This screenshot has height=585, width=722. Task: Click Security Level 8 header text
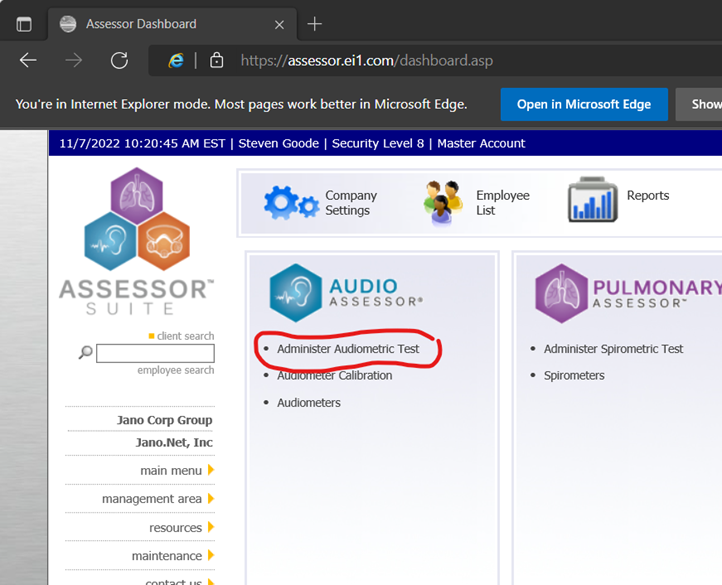pyautogui.click(x=378, y=143)
